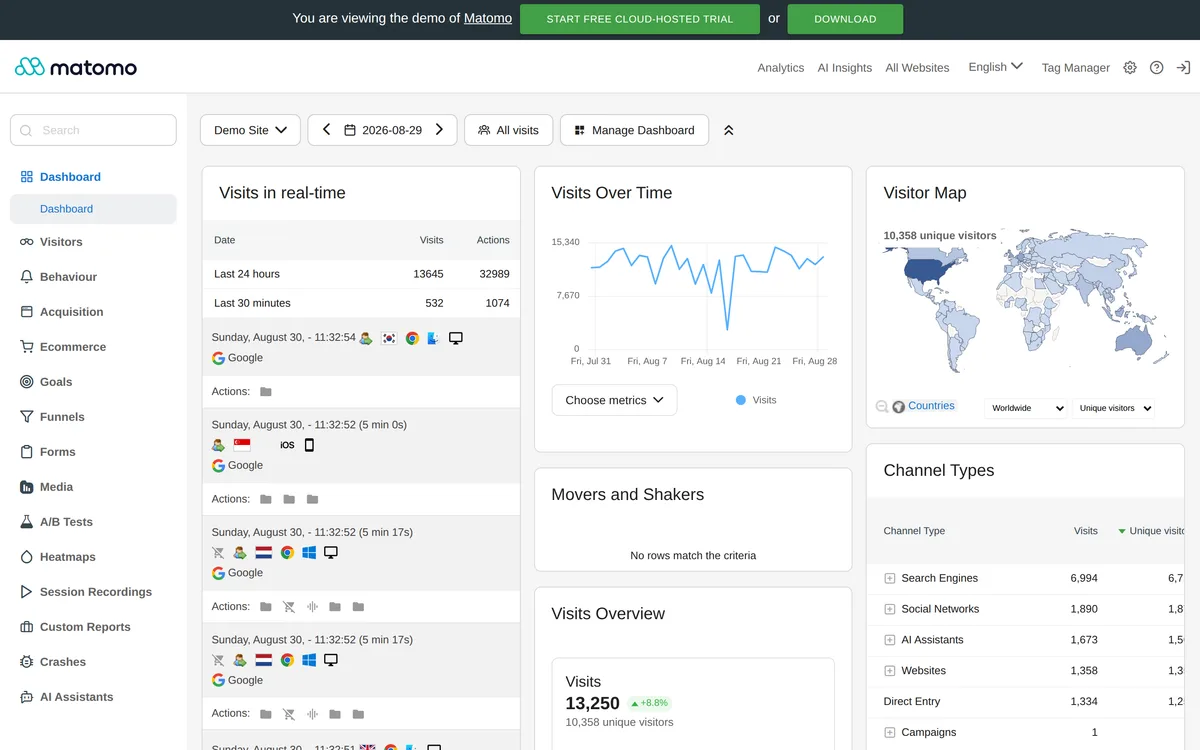Click Singapore flag in 5 min 0s visit
This screenshot has height=750, width=1200.
coord(242,445)
